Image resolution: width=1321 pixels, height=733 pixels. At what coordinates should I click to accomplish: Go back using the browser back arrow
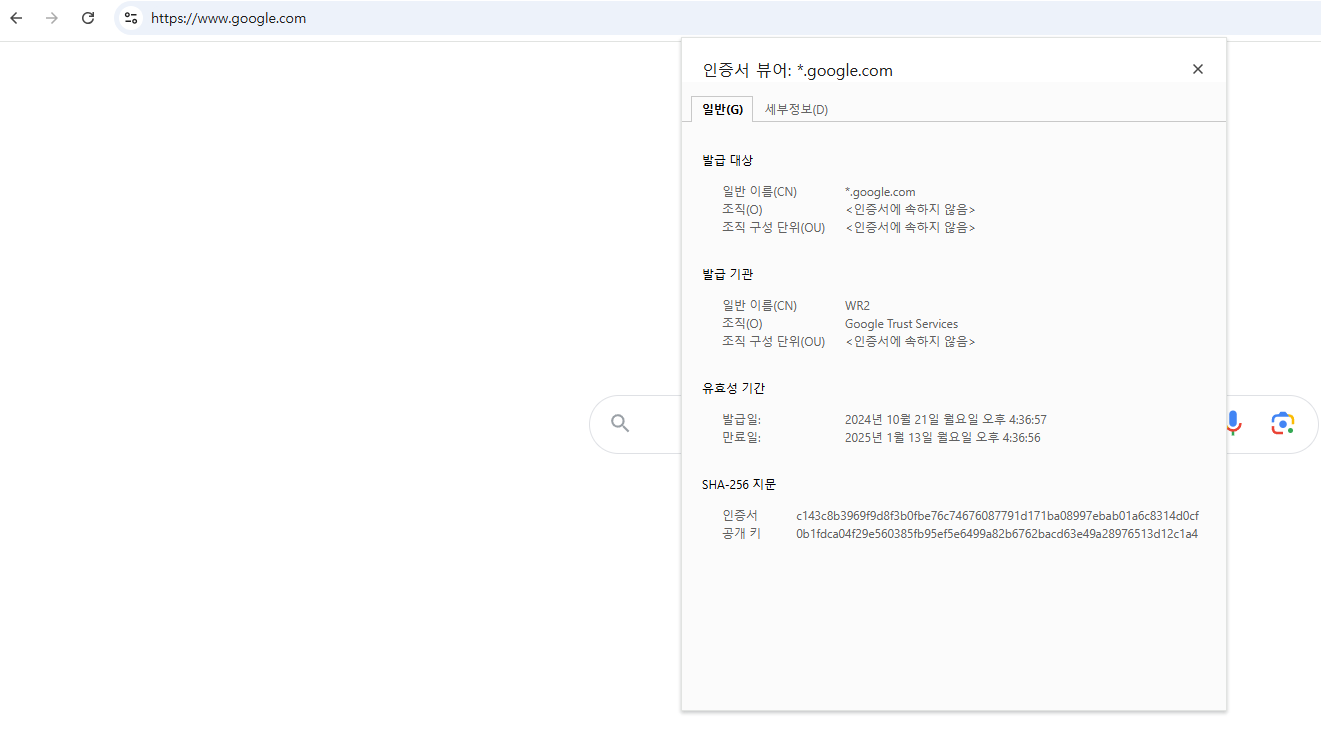click(x=16, y=18)
